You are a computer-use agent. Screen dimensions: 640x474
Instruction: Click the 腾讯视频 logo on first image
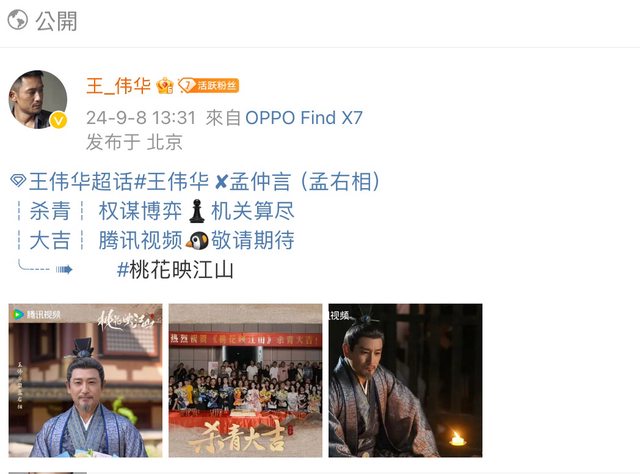[36, 314]
